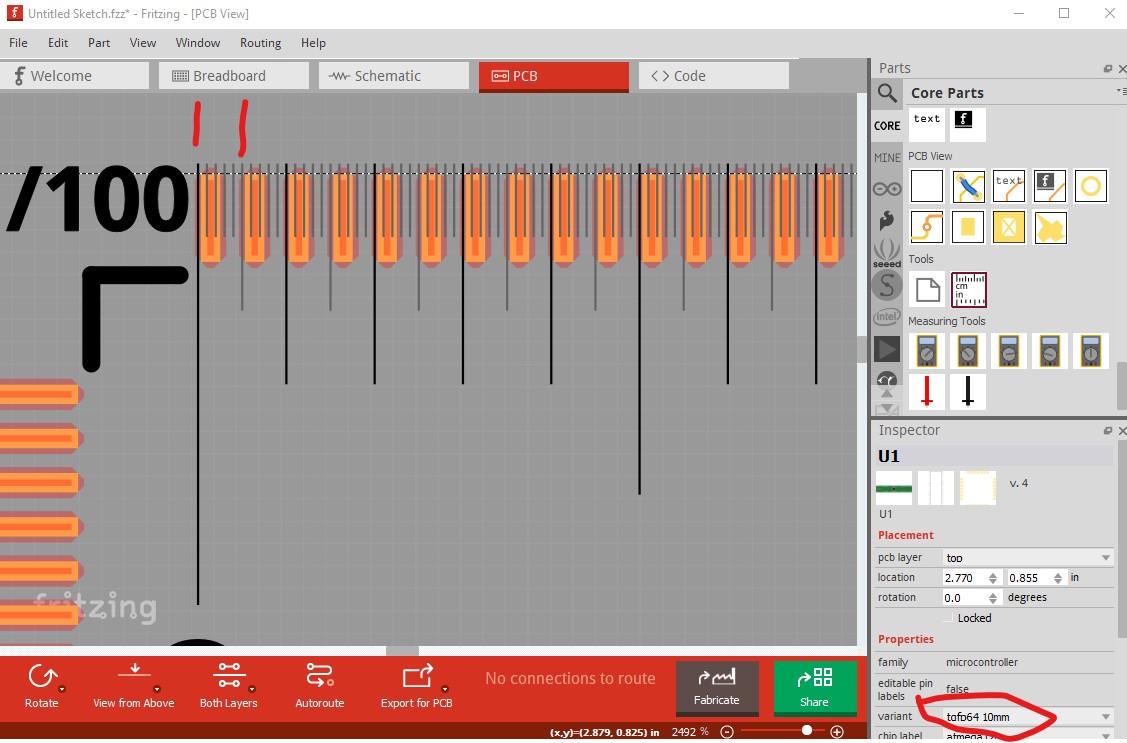Switch to the Code tab
The width and height of the screenshot is (1127, 743).
(x=714, y=75)
